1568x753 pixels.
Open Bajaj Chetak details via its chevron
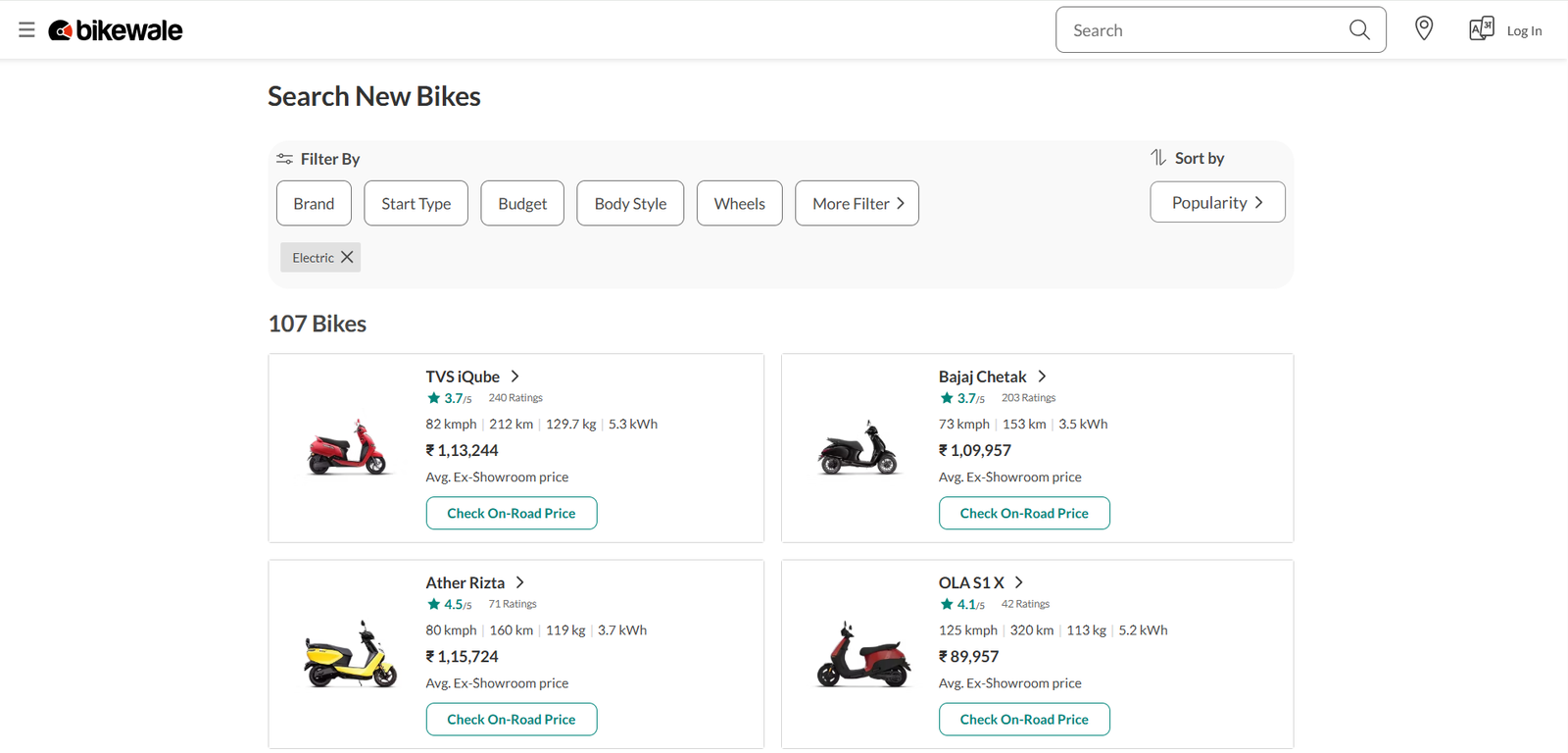click(1042, 376)
